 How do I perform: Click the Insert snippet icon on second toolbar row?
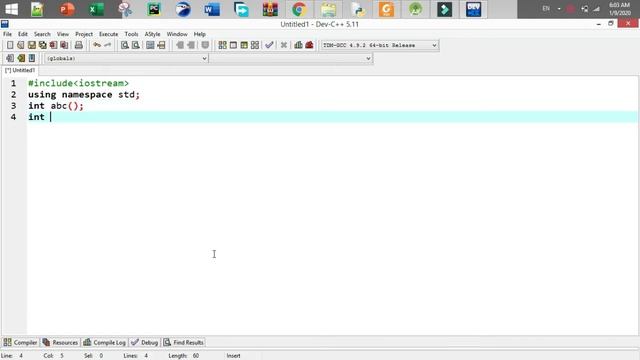point(10,58)
